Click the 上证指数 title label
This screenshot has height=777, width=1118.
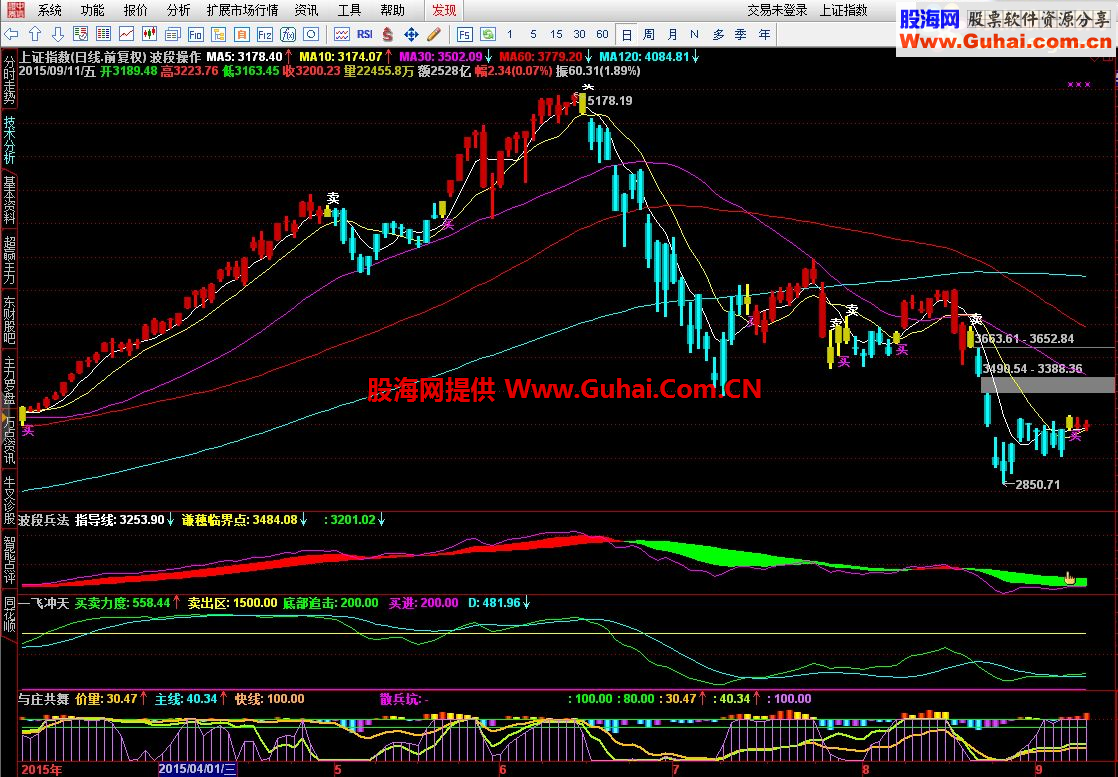click(843, 10)
